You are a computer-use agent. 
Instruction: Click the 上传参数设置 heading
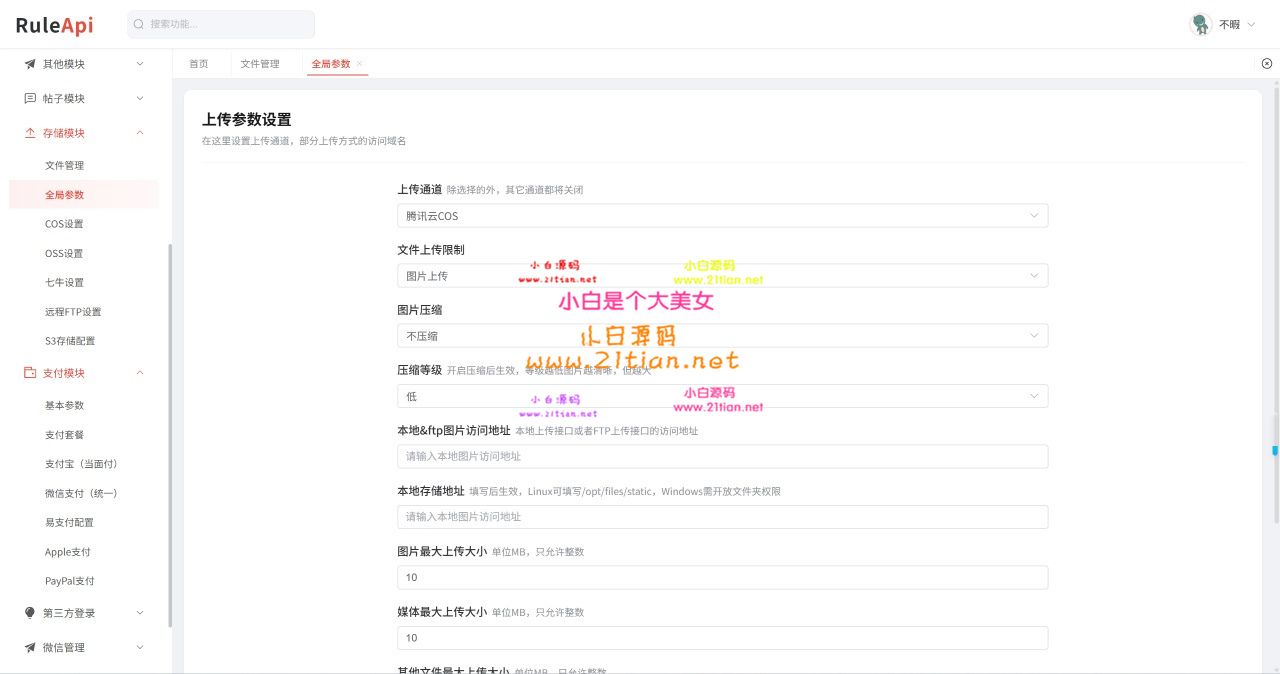246,120
